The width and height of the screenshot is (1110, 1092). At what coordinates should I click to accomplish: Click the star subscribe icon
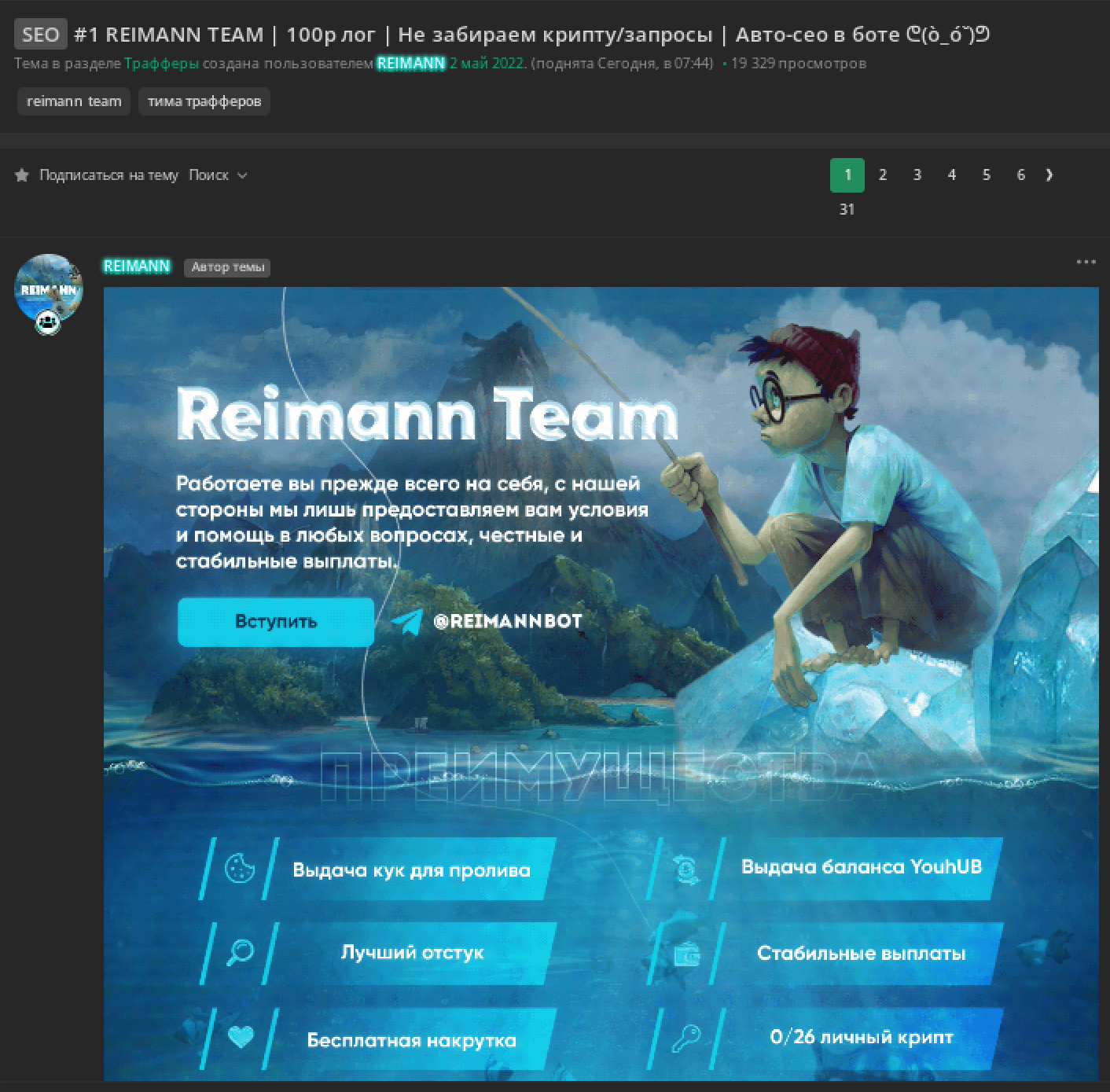pyautogui.click(x=22, y=175)
